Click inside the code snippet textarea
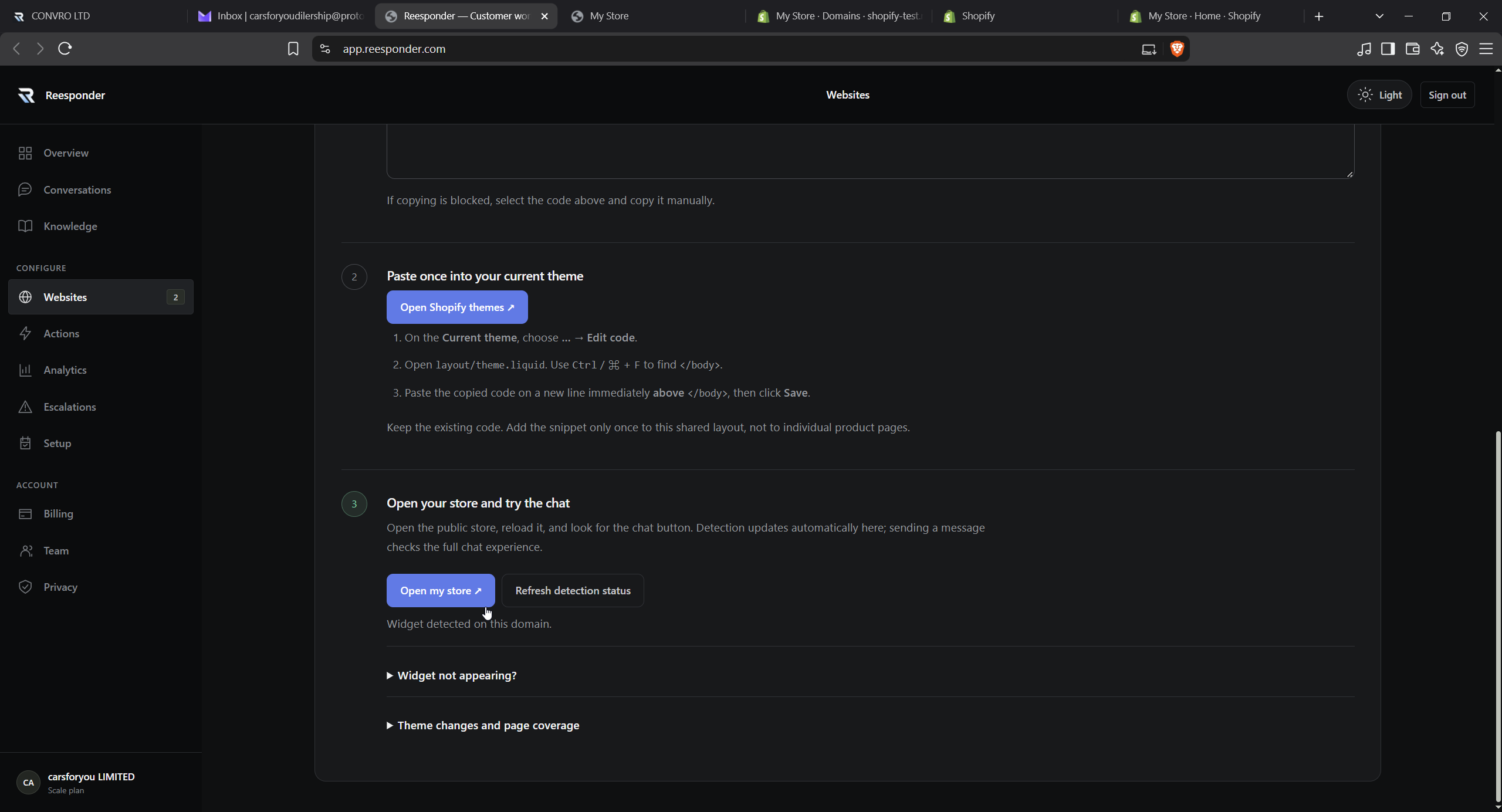 click(871, 152)
